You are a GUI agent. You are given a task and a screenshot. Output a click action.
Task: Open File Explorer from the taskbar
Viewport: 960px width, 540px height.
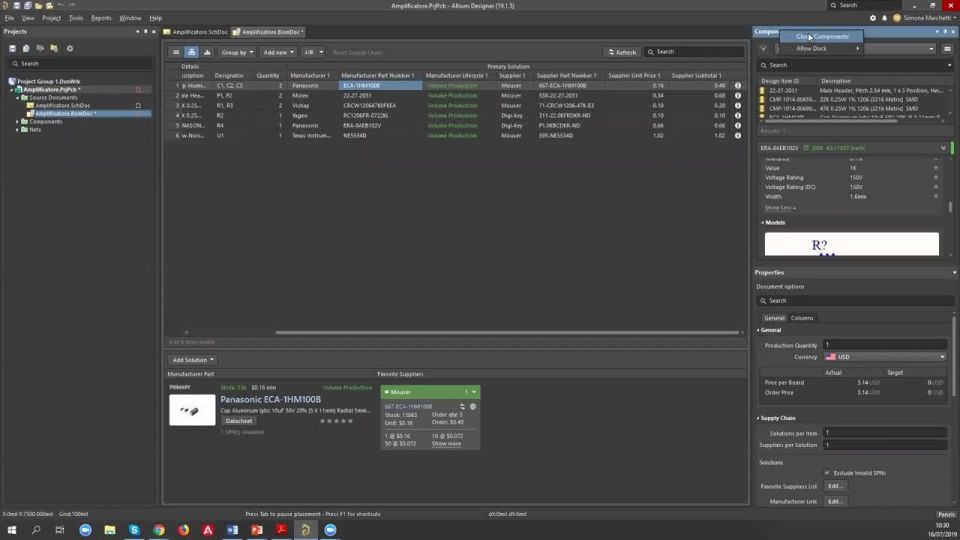tap(110, 530)
